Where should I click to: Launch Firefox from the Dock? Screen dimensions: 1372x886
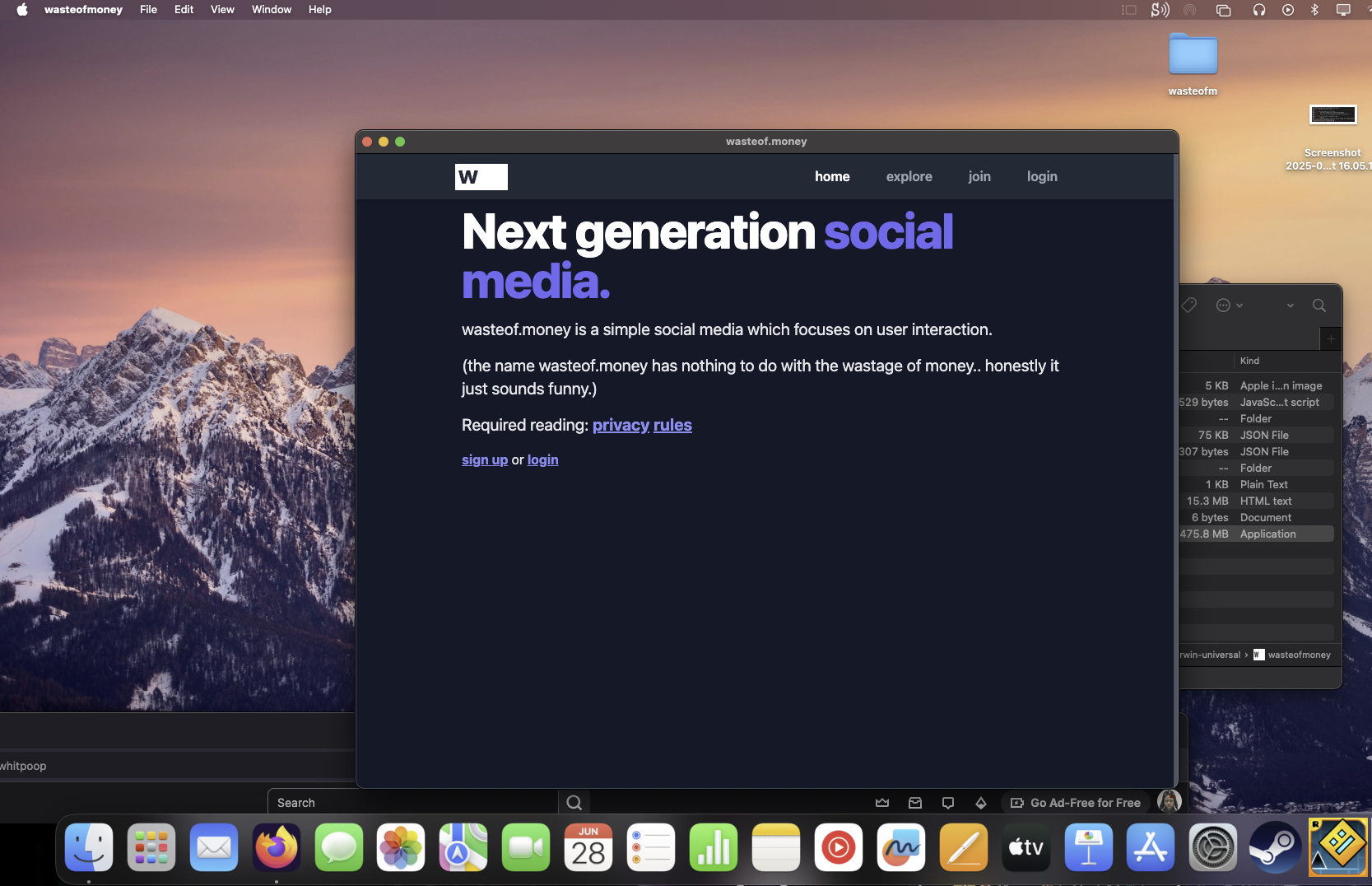pyautogui.click(x=276, y=847)
